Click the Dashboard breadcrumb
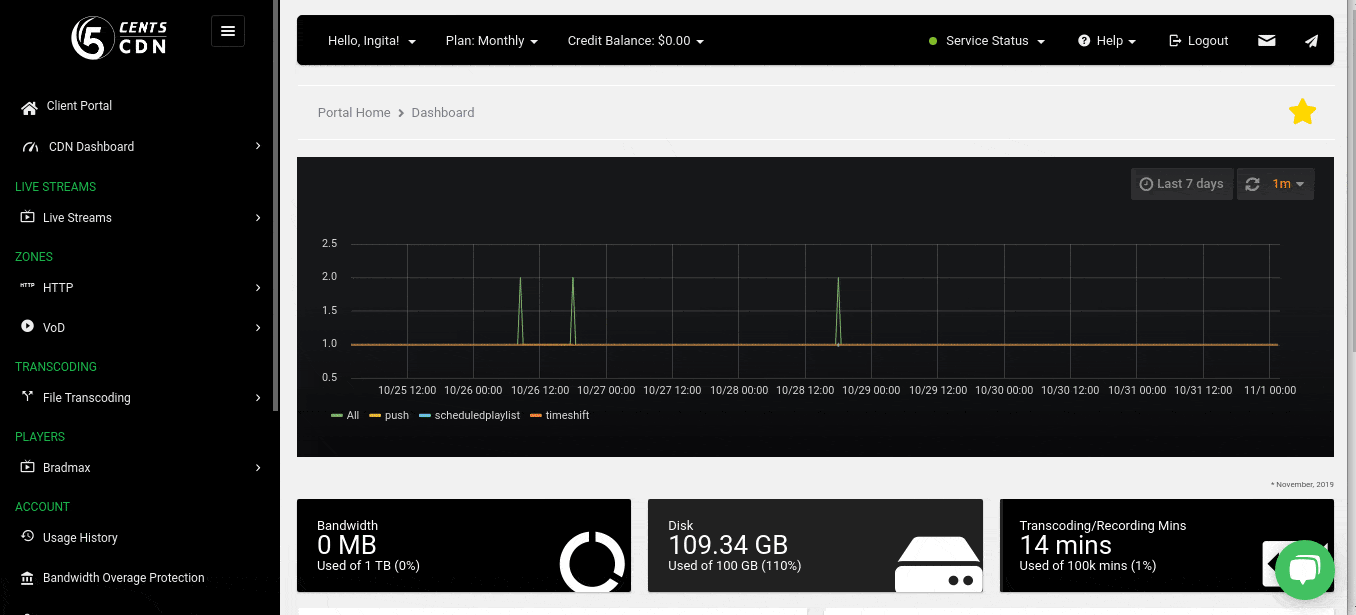1356x615 pixels. click(x=443, y=112)
